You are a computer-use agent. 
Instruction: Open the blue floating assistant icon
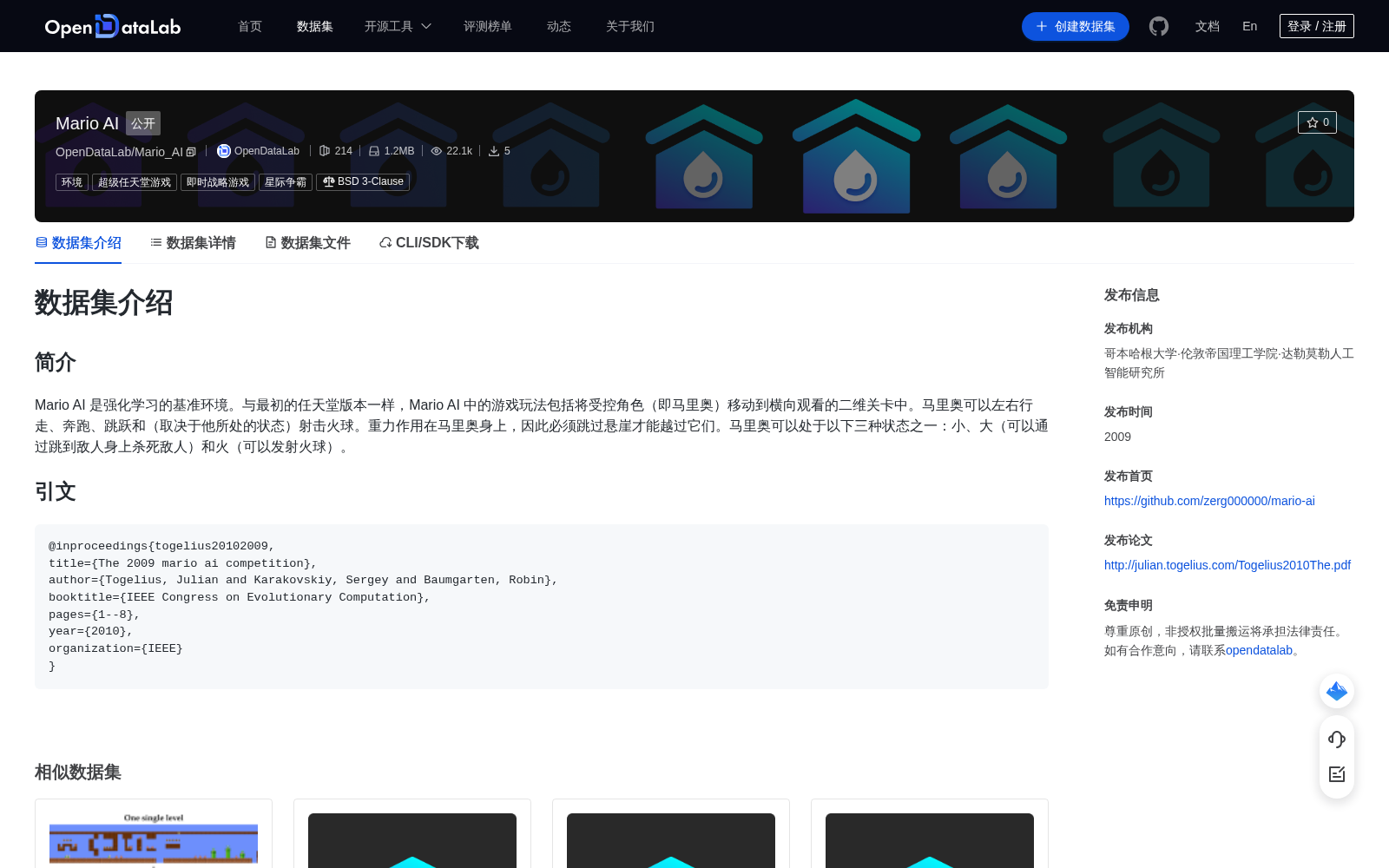pos(1337,691)
